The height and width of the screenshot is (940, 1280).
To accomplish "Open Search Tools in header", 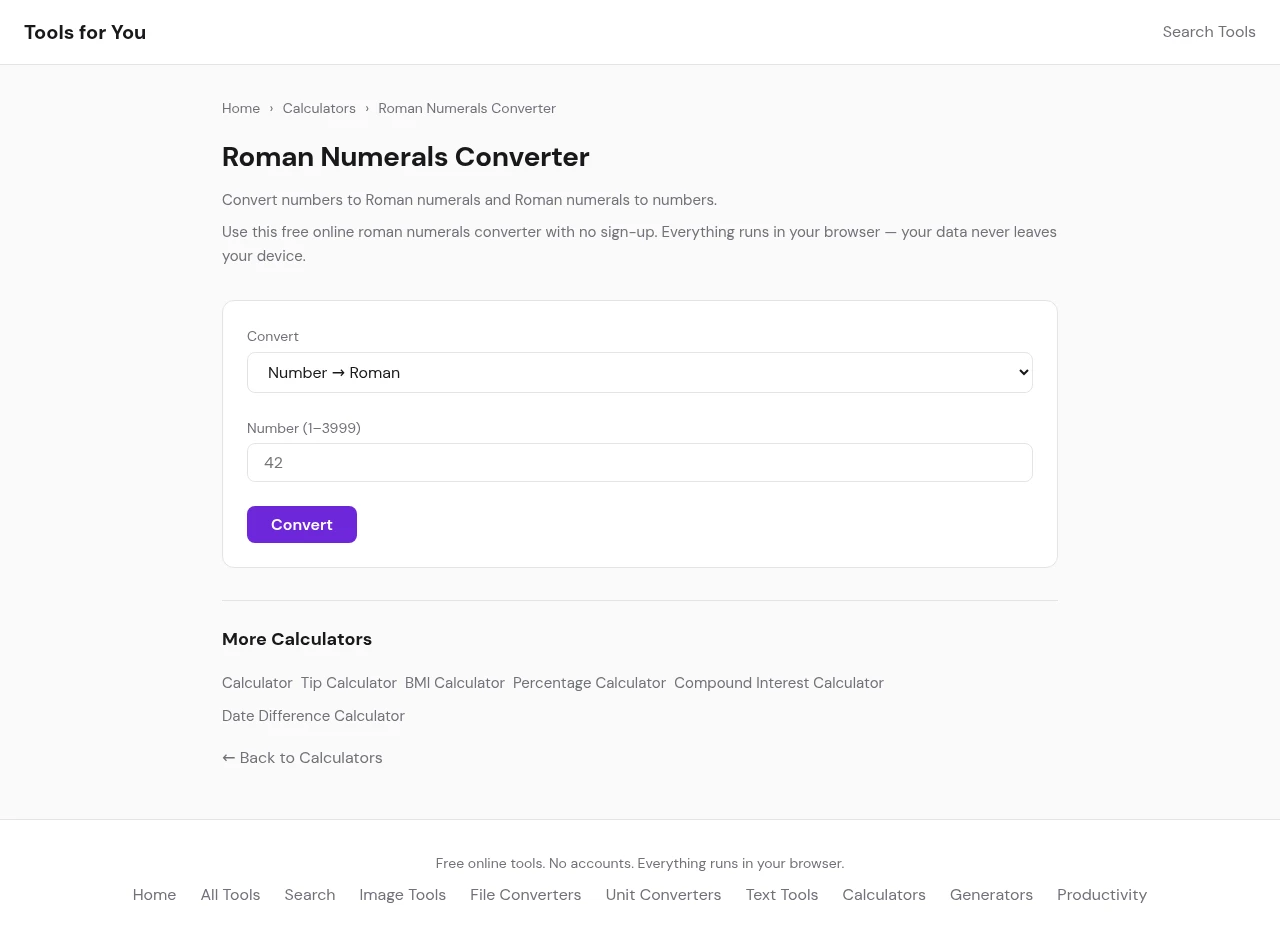I will click(1208, 32).
